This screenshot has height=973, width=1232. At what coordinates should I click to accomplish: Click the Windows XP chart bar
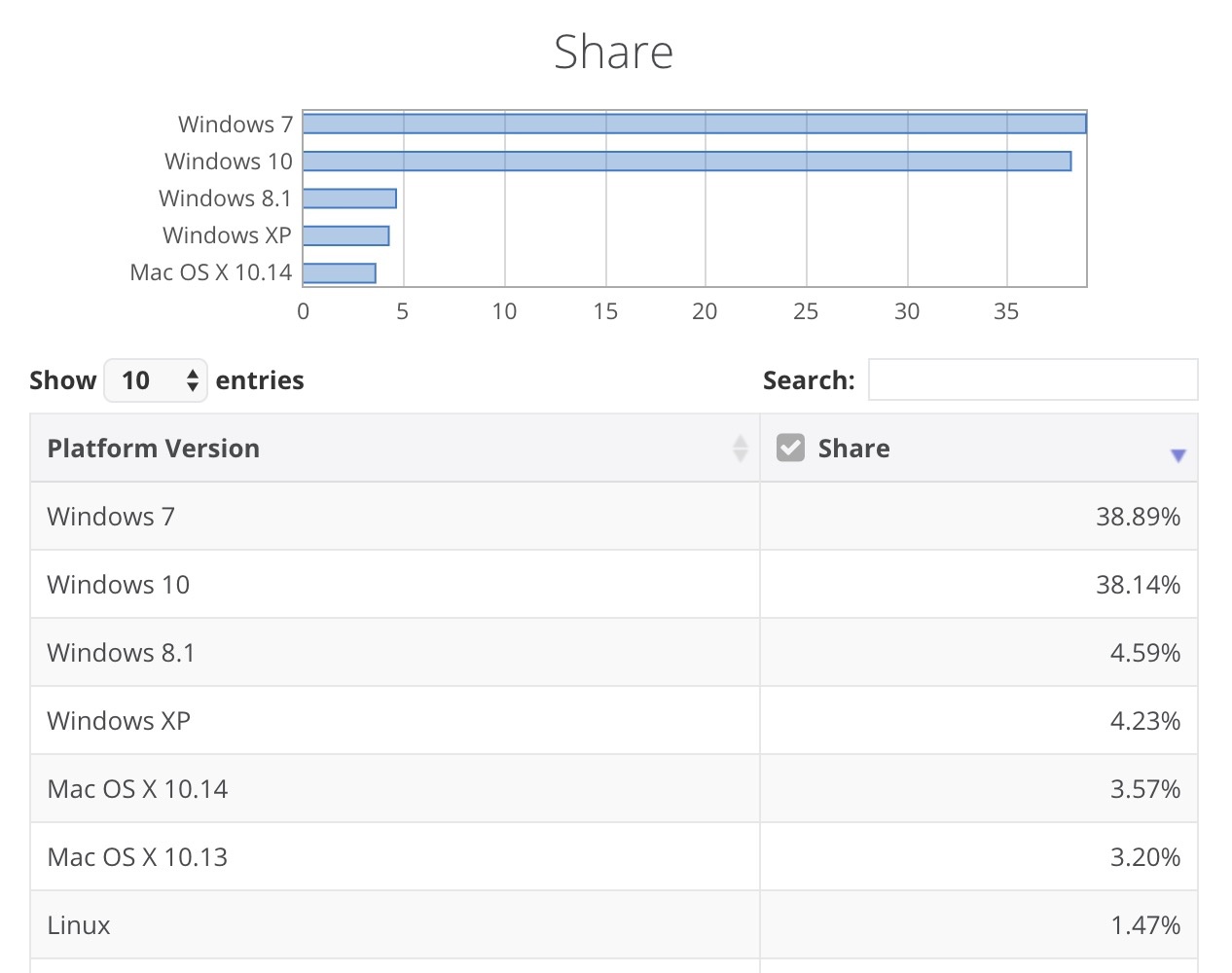pos(345,235)
